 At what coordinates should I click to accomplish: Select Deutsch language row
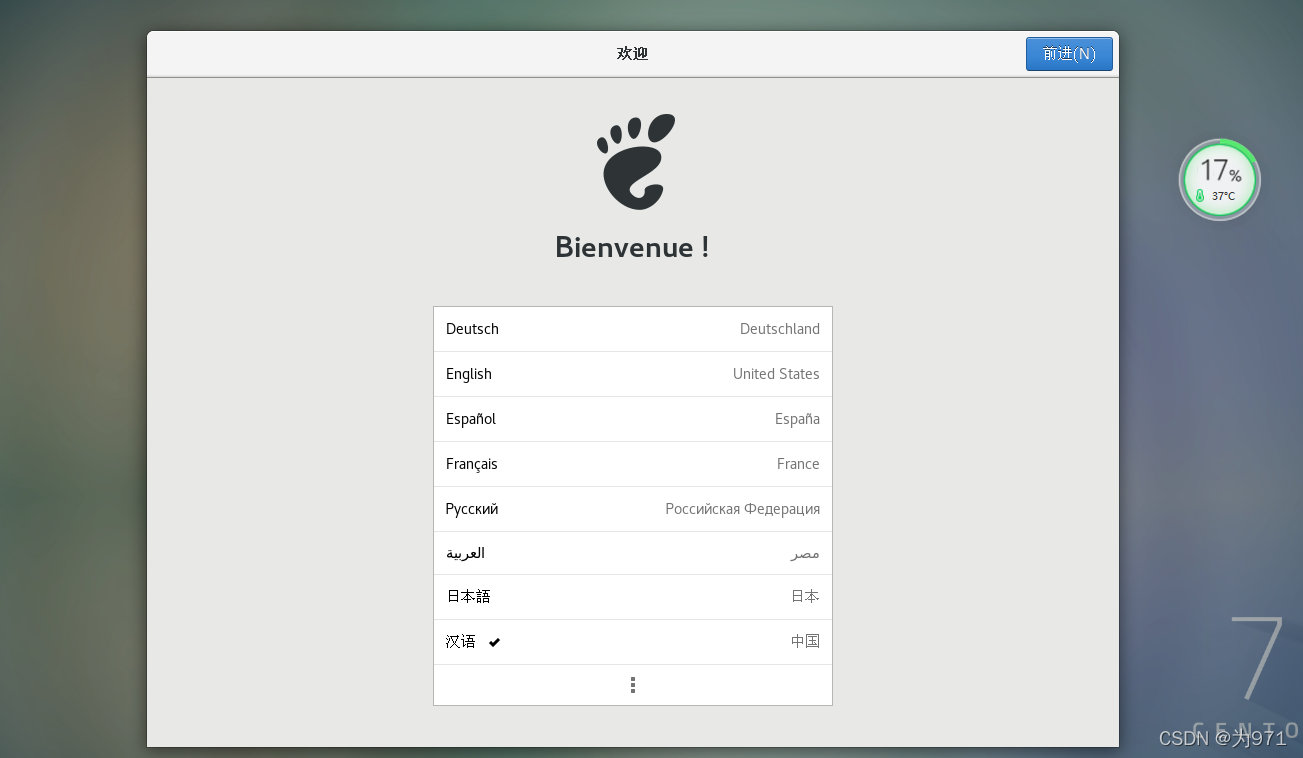[633, 329]
